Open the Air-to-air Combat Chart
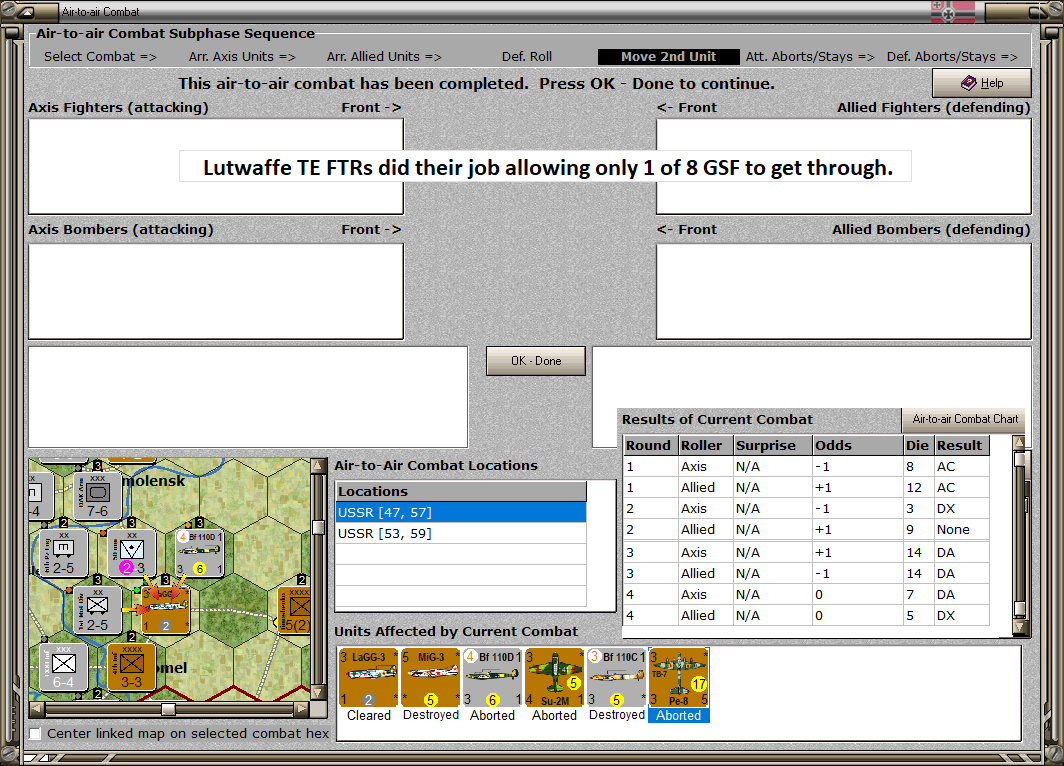Viewport: 1064px width, 766px height. click(965, 419)
